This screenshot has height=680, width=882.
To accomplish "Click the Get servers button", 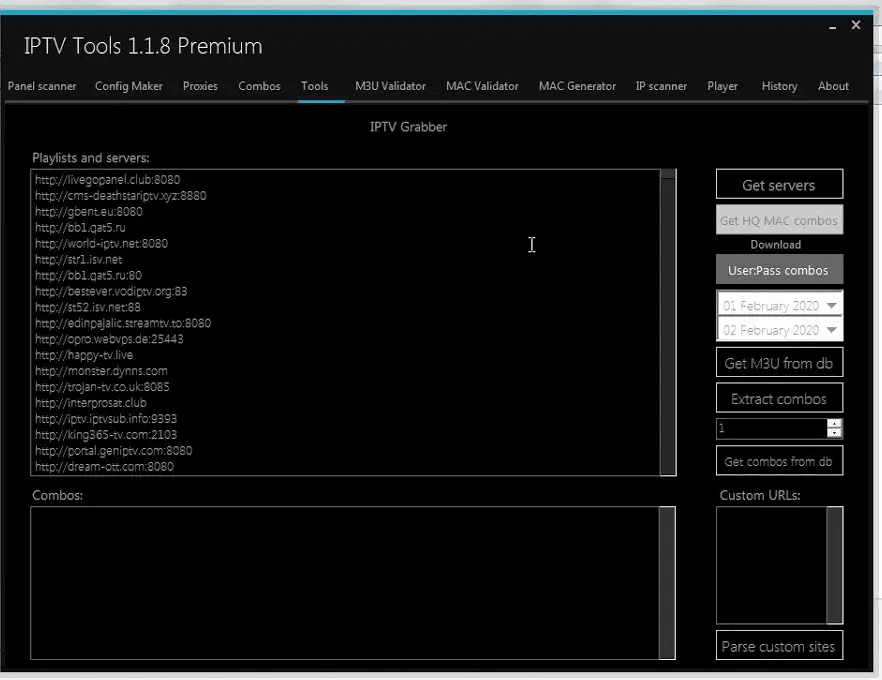I will pyautogui.click(x=779, y=184).
